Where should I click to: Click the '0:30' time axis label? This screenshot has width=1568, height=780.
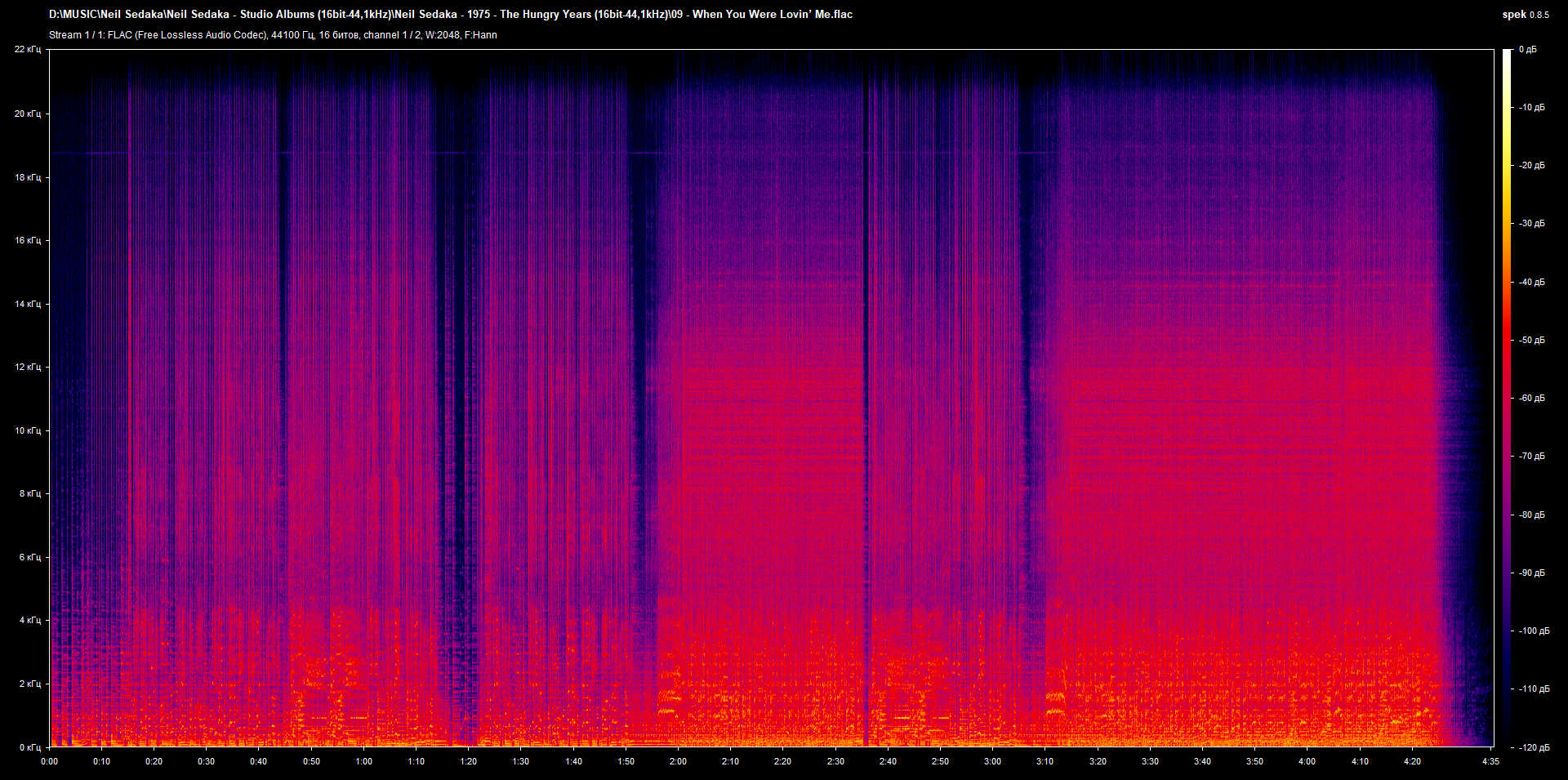[x=207, y=761]
